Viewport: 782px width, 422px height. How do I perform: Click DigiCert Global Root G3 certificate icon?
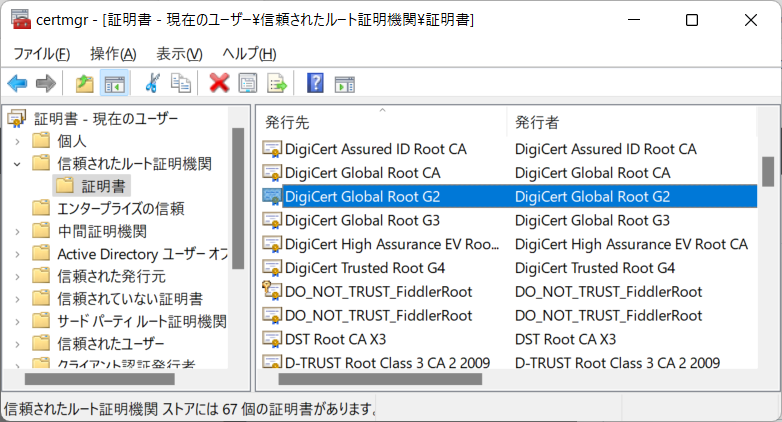tap(272, 220)
